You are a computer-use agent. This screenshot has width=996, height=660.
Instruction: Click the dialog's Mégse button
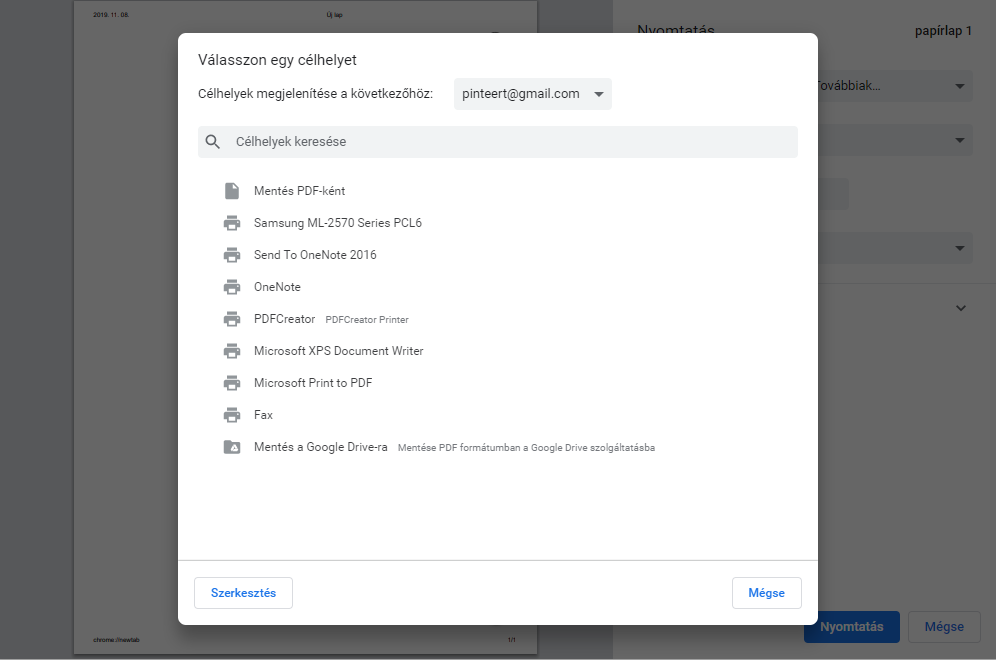[766, 593]
